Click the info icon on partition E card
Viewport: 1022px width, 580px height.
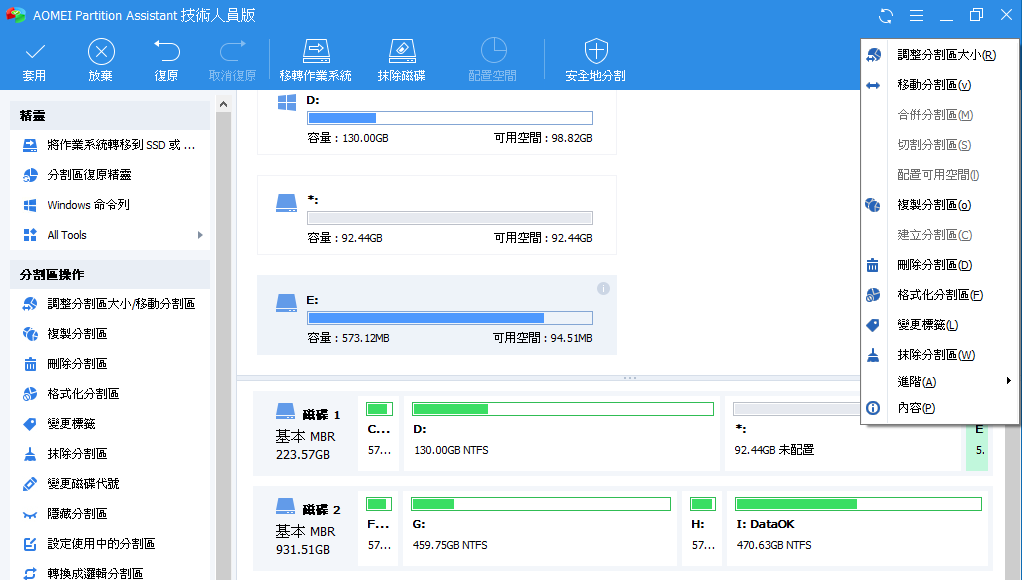(x=604, y=289)
